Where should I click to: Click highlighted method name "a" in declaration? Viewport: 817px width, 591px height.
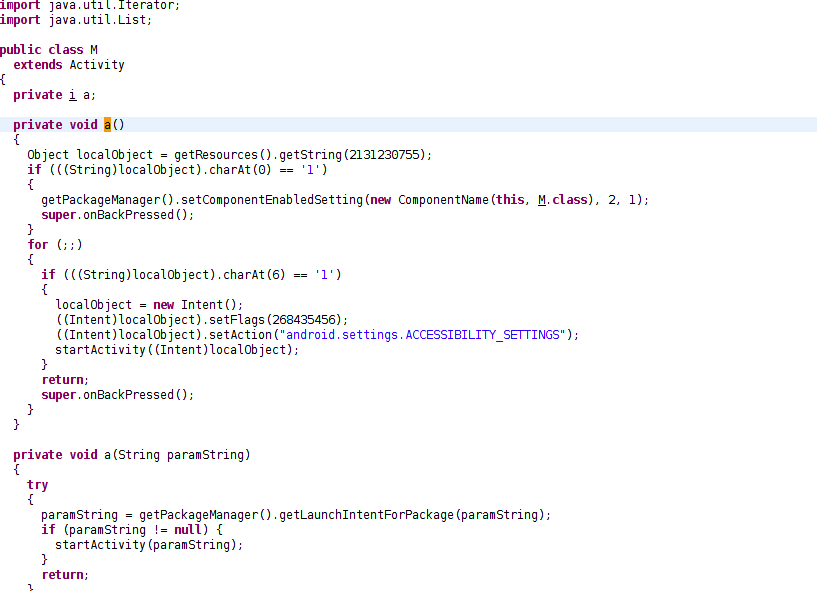click(108, 125)
